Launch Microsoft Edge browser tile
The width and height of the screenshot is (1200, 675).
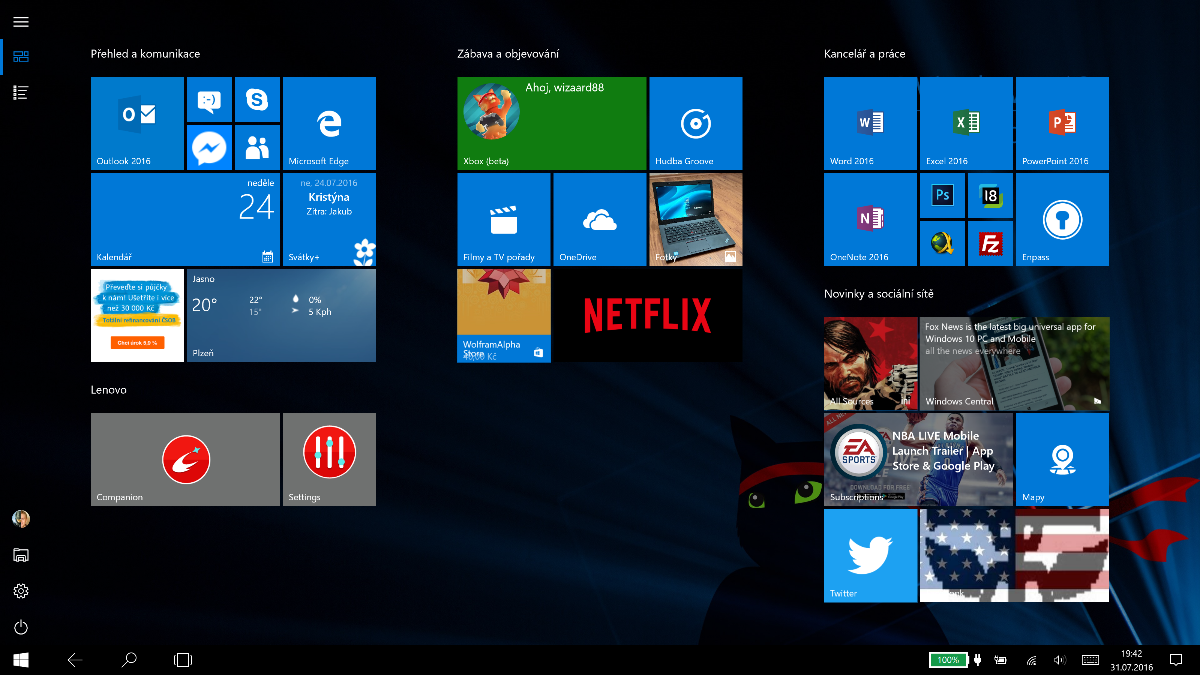[x=329, y=123]
